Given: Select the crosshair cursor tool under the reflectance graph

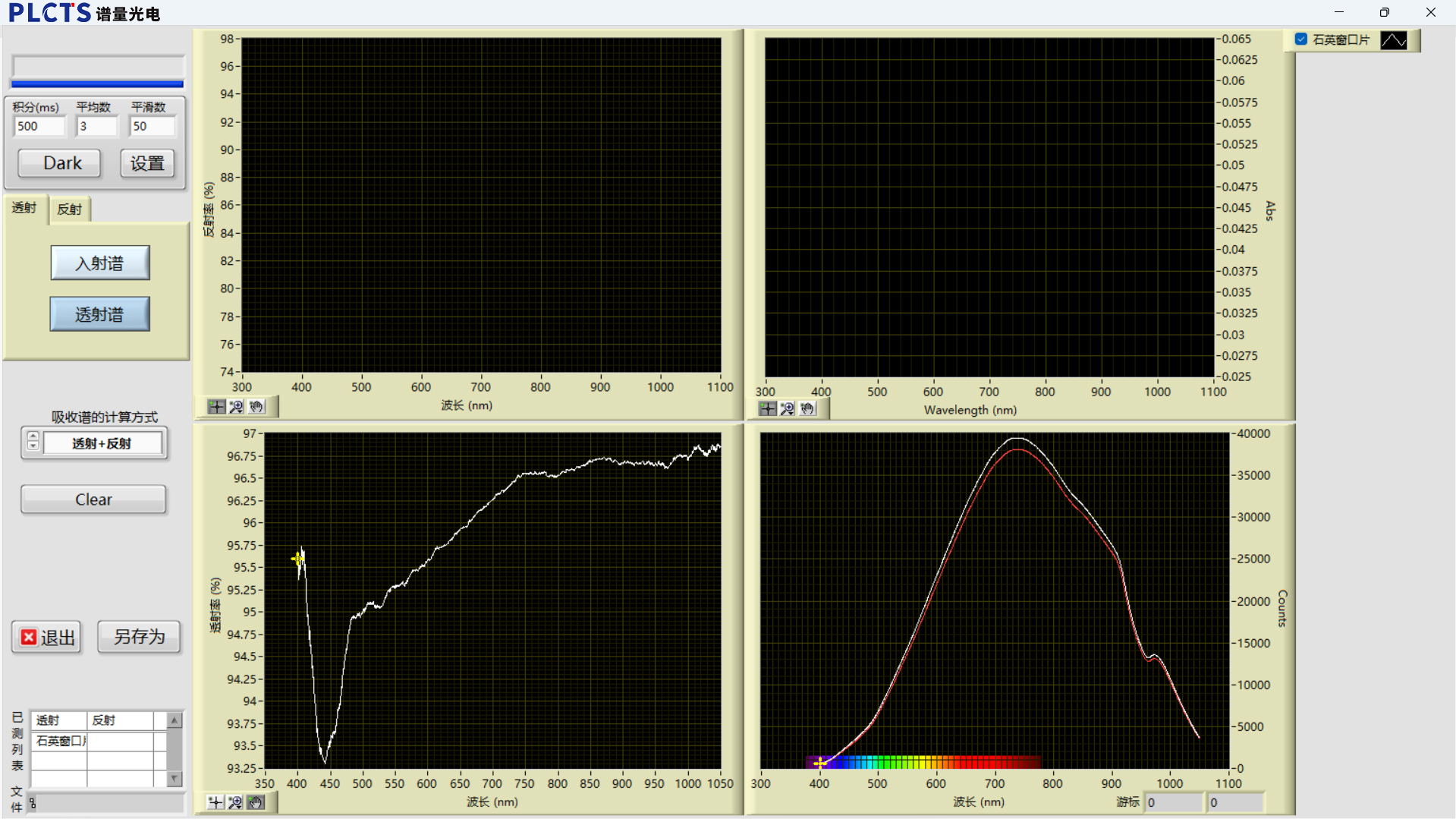Looking at the screenshot, I should pyautogui.click(x=216, y=407).
